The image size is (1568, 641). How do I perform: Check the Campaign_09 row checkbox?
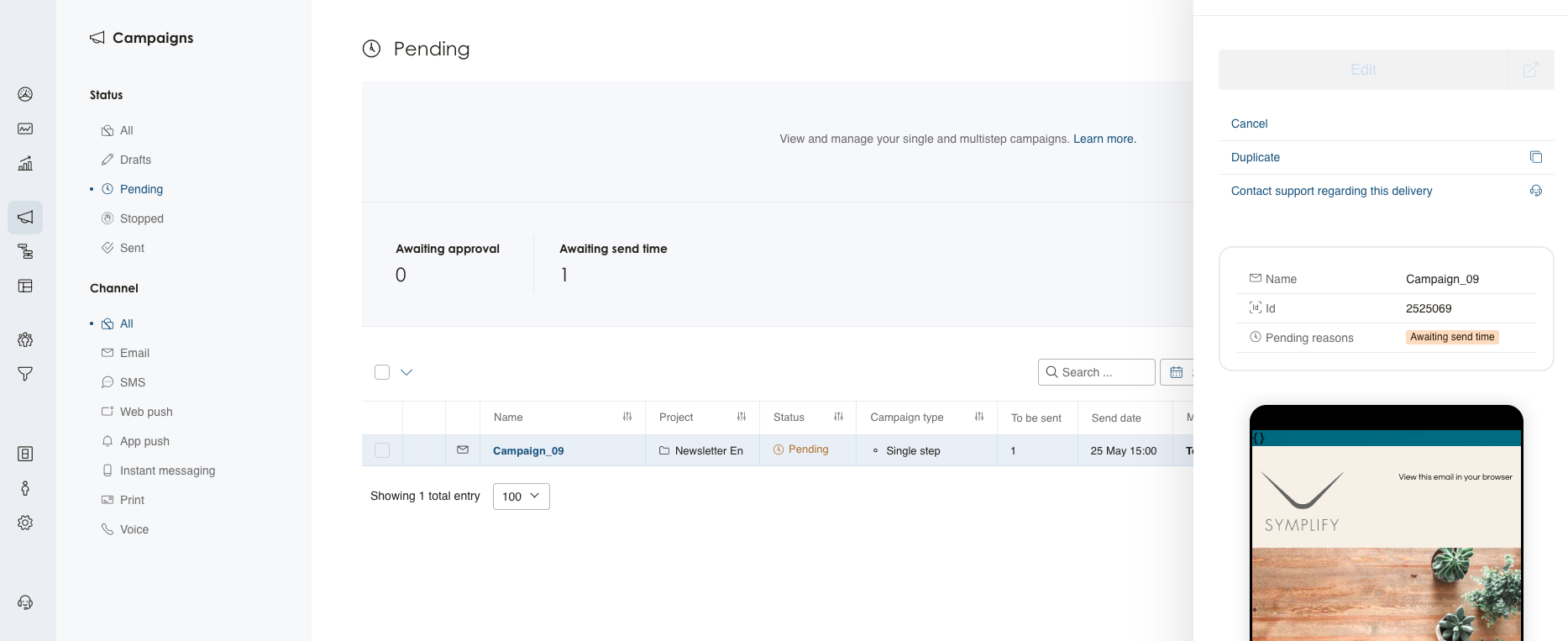tap(382, 450)
